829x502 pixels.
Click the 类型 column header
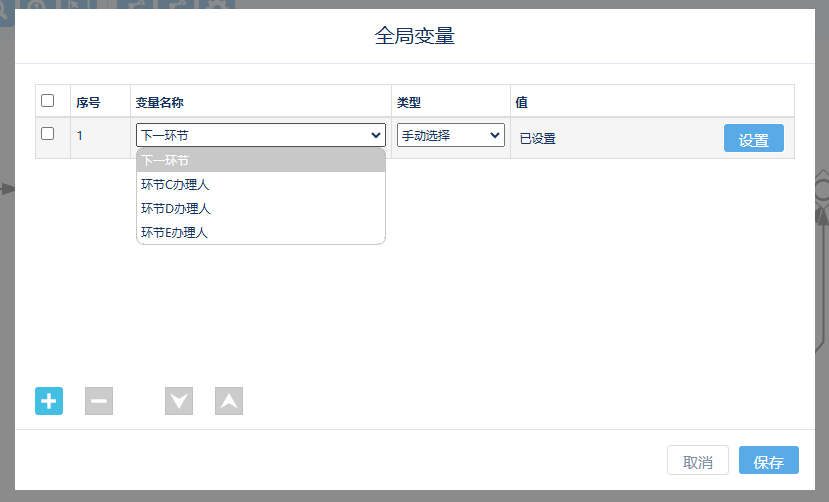408,102
